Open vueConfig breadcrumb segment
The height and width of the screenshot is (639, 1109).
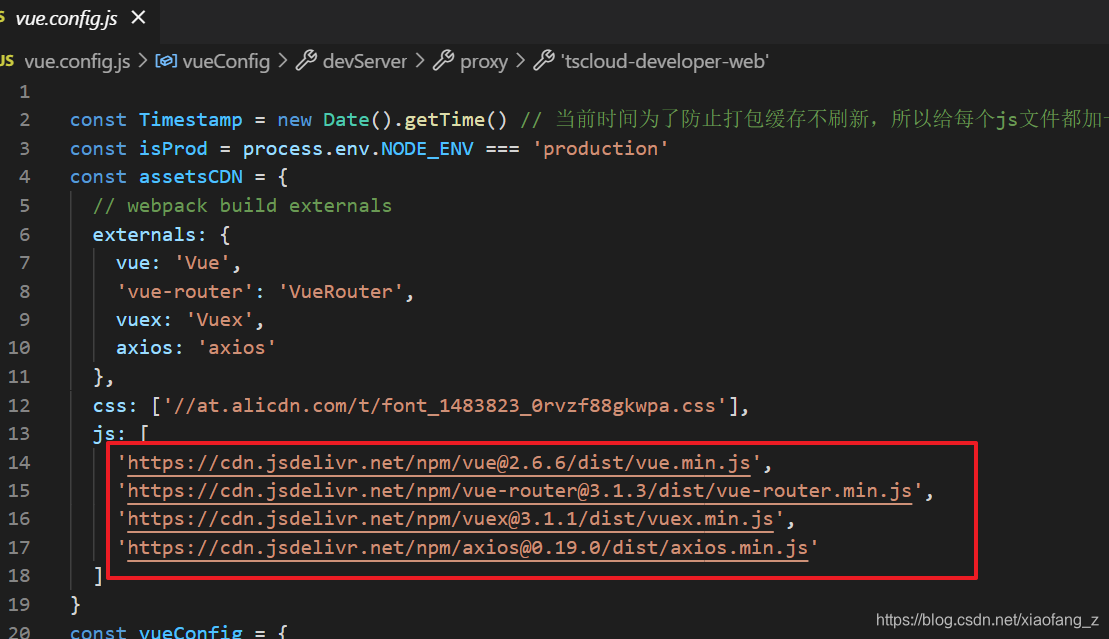point(226,62)
